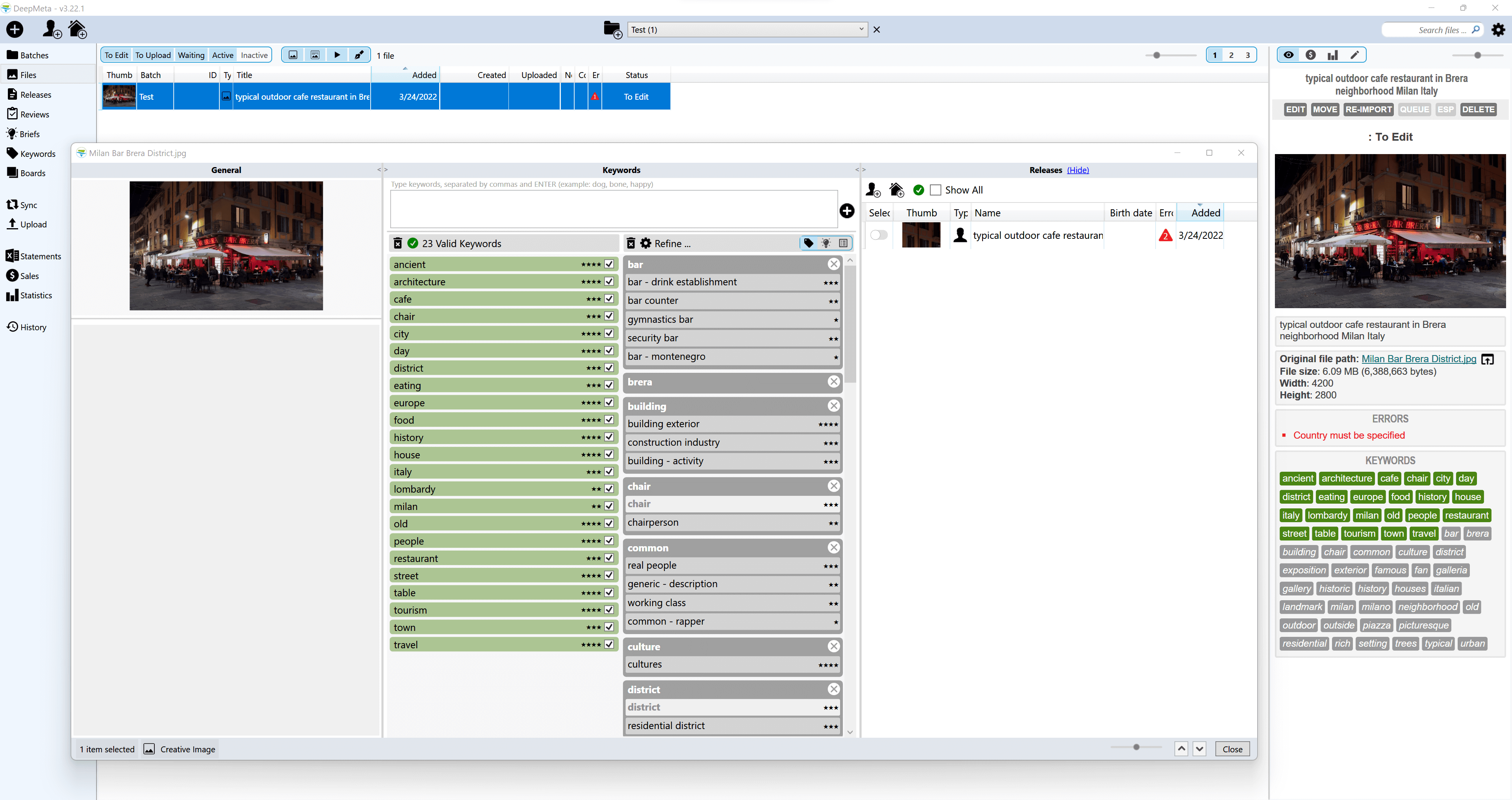Enable the Show All checkbox
This screenshot has height=800, width=1512.
[x=936, y=190]
